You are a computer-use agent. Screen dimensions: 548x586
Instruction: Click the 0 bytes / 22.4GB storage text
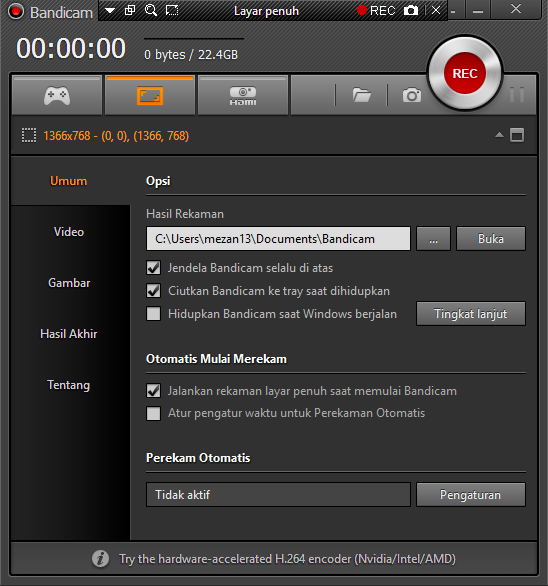(191, 55)
